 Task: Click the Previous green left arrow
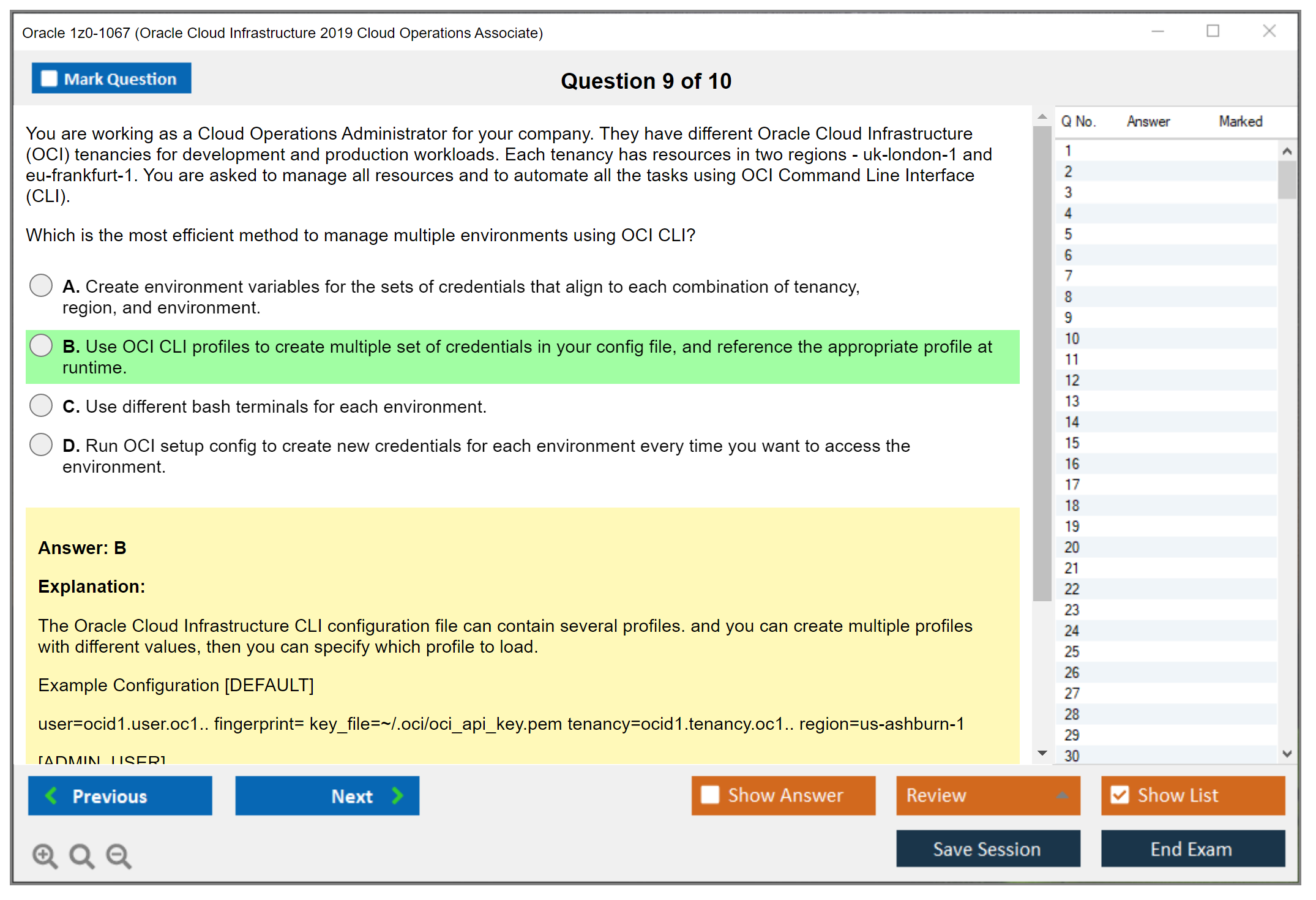pyautogui.click(x=52, y=795)
